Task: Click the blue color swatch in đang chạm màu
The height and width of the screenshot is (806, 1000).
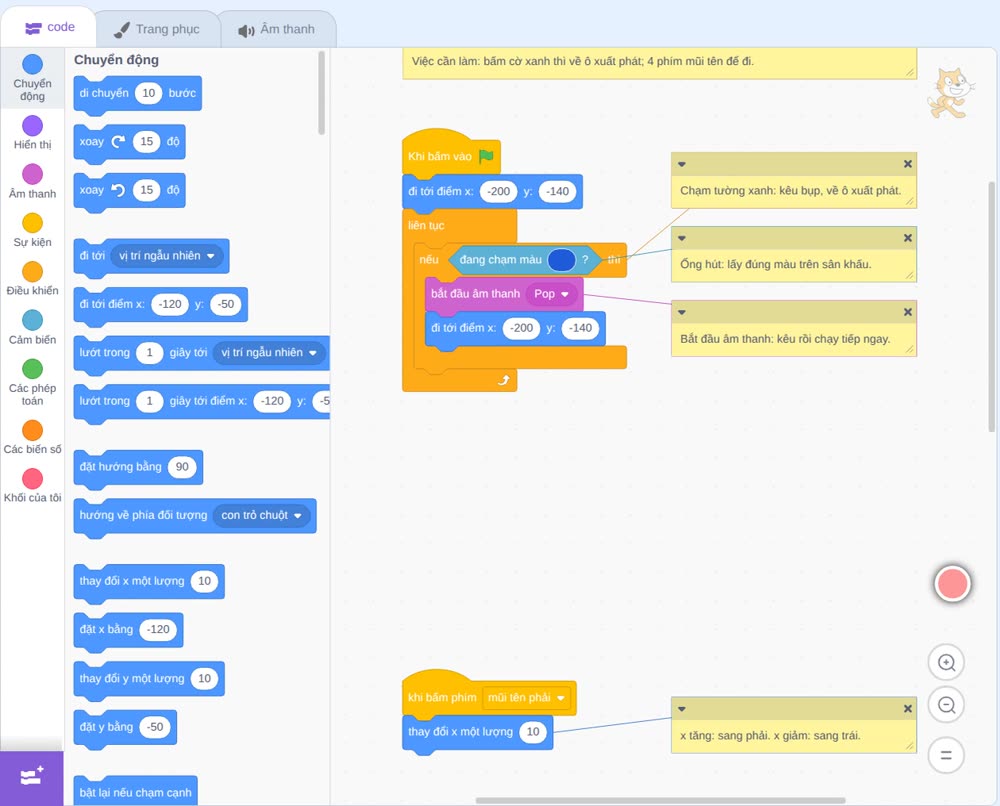Action: click(x=561, y=260)
